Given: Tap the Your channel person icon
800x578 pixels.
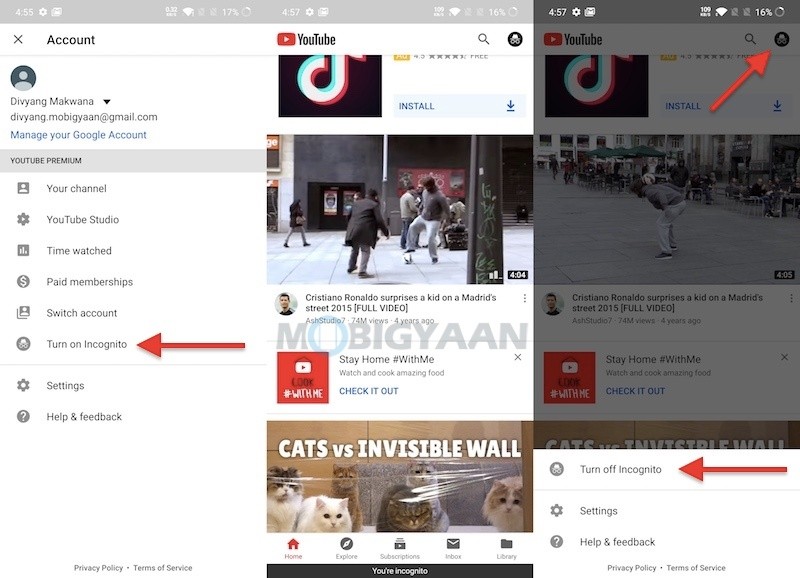Looking at the screenshot, I should (23, 188).
